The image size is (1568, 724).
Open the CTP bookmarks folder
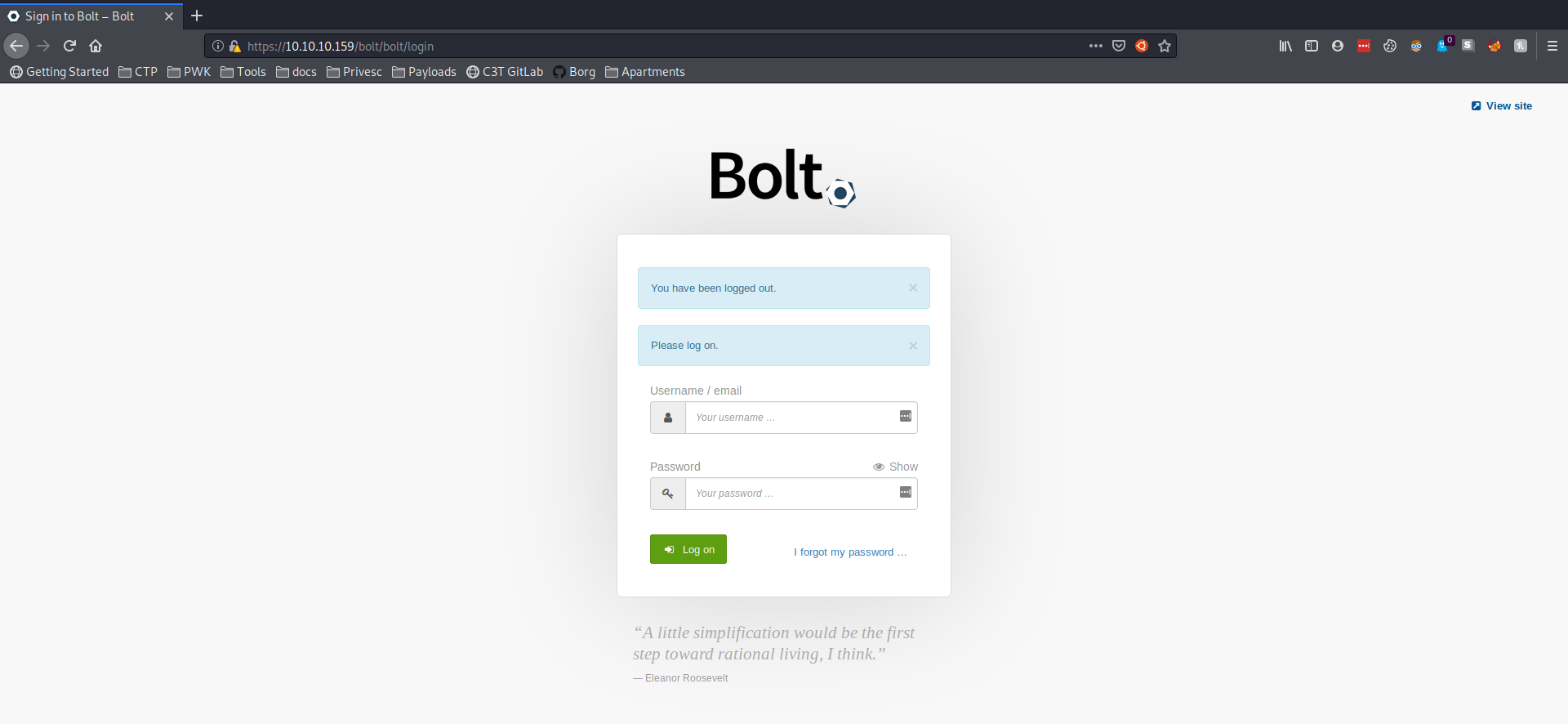click(138, 72)
